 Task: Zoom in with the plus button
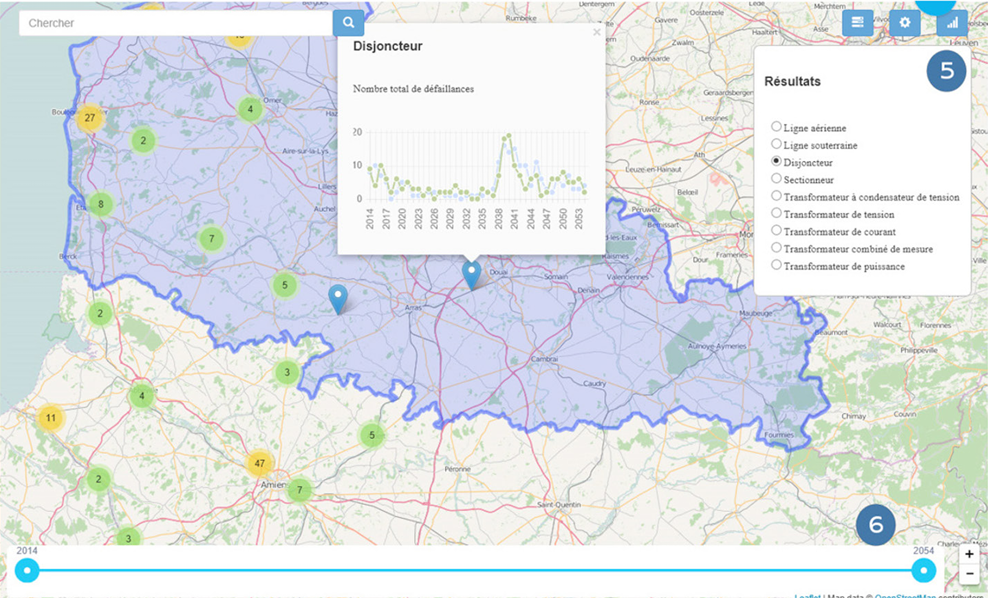(x=969, y=554)
